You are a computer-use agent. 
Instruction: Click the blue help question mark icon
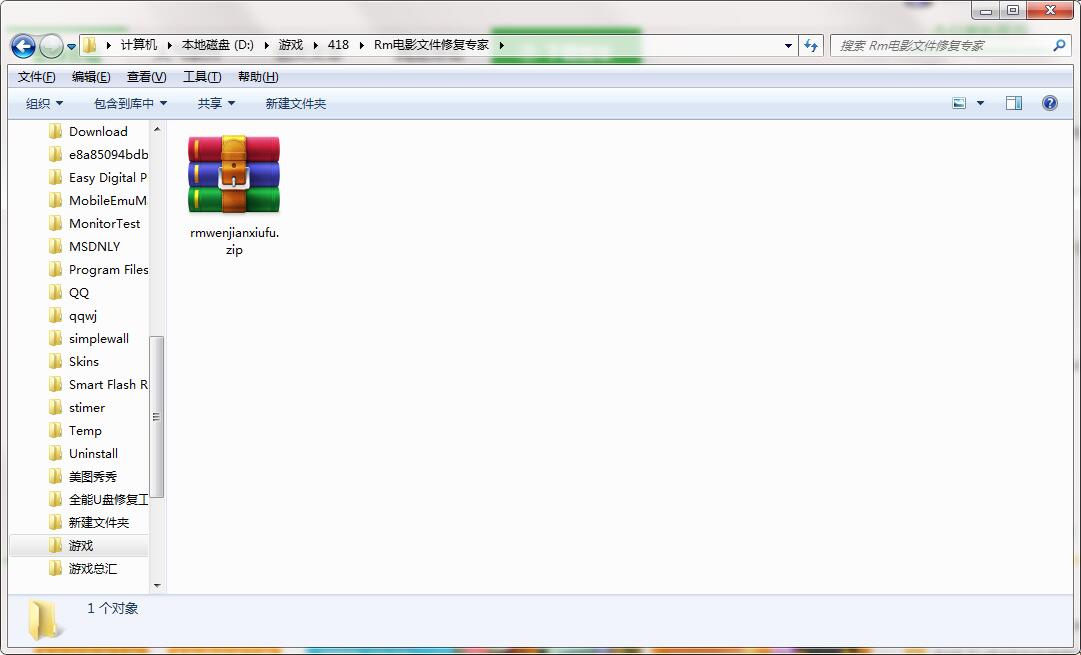[1049, 103]
